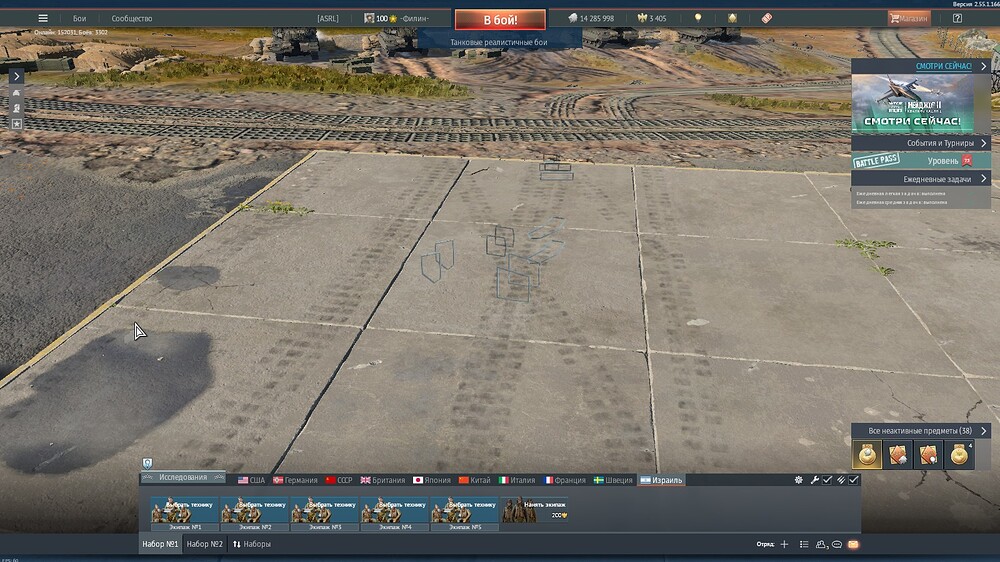Click the light bulb icon in top bar

tap(698, 18)
